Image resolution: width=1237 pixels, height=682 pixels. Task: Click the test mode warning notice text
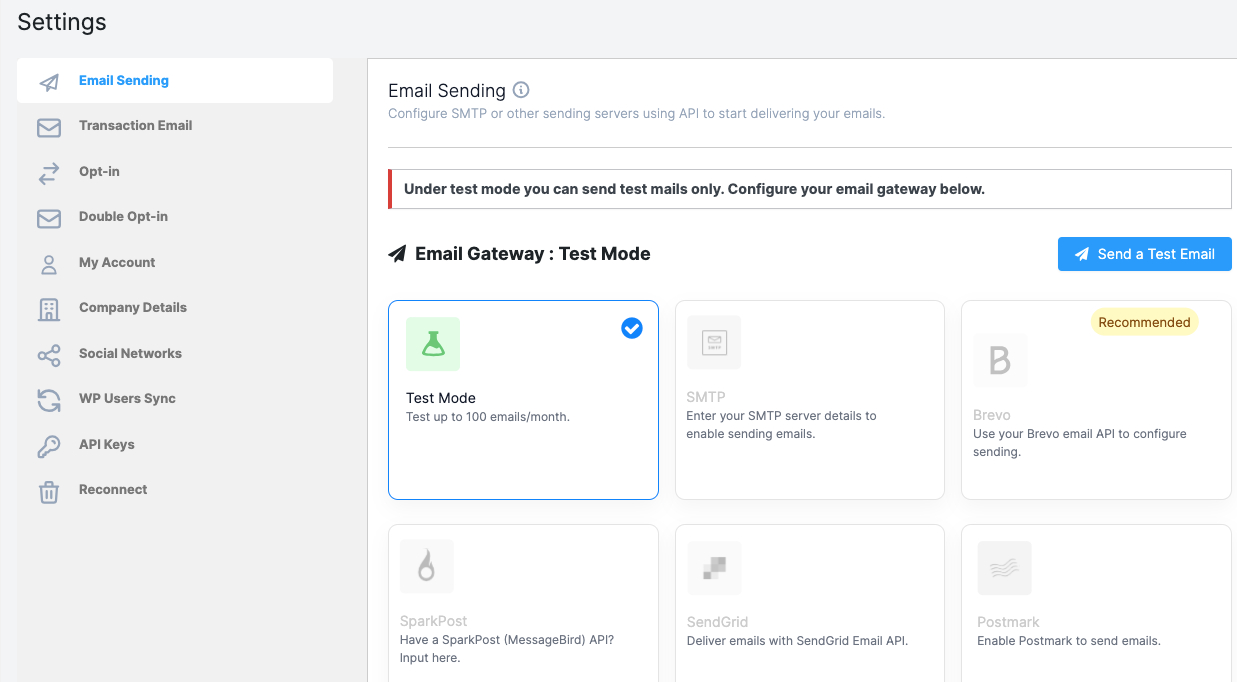(x=694, y=189)
